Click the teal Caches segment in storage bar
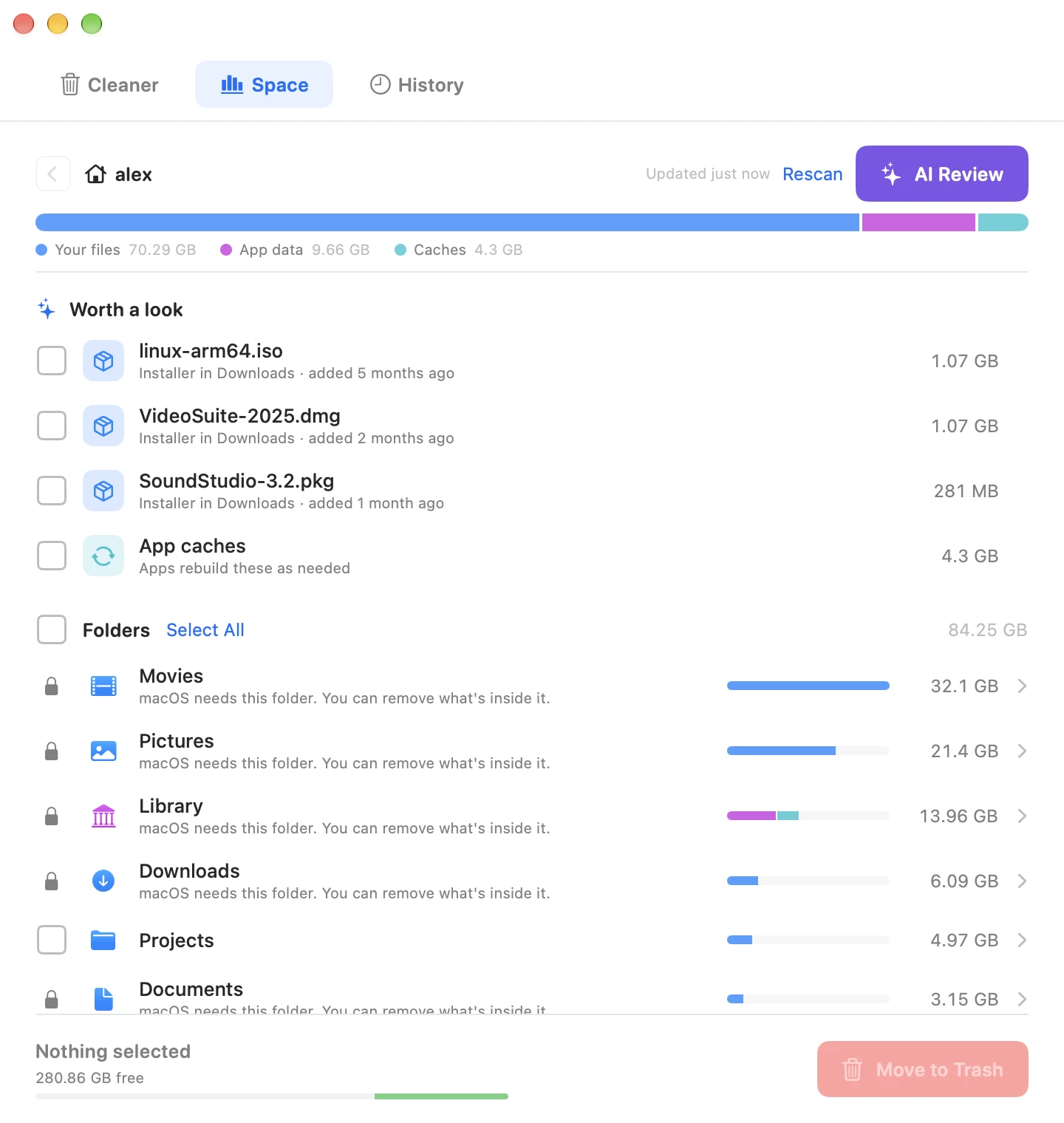 (x=1003, y=222)
